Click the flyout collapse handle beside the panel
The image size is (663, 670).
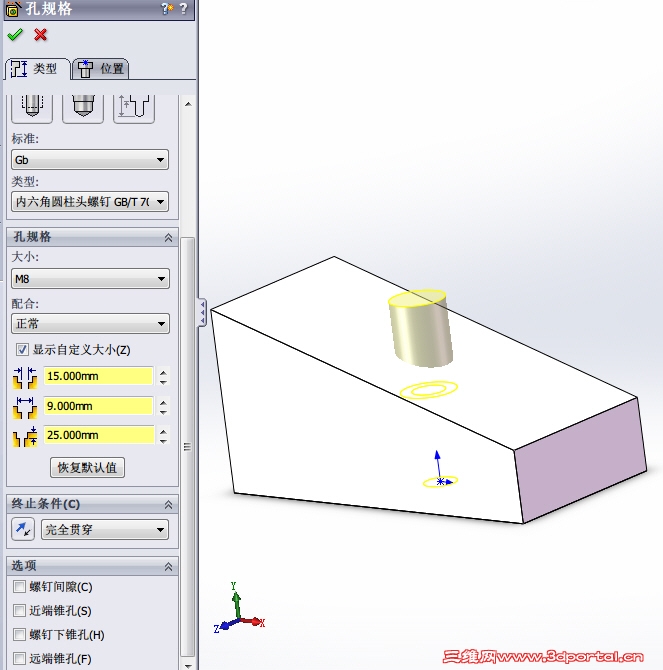point(202,313)
